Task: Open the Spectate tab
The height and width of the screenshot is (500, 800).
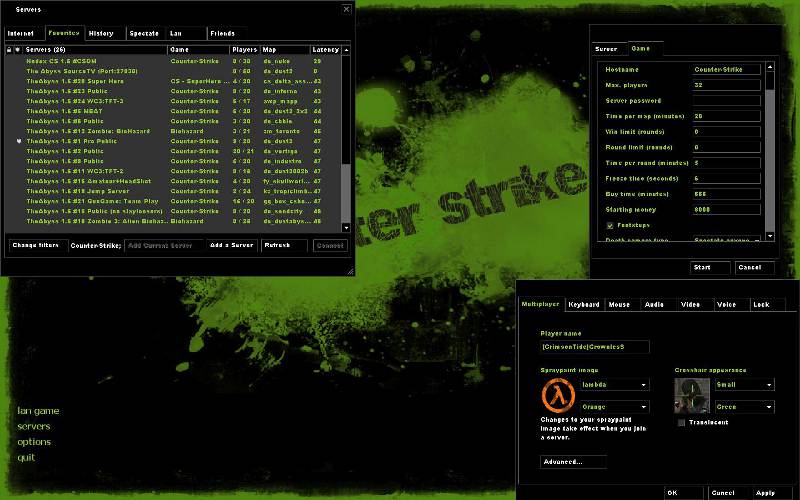Action: (x=146, y=34)
